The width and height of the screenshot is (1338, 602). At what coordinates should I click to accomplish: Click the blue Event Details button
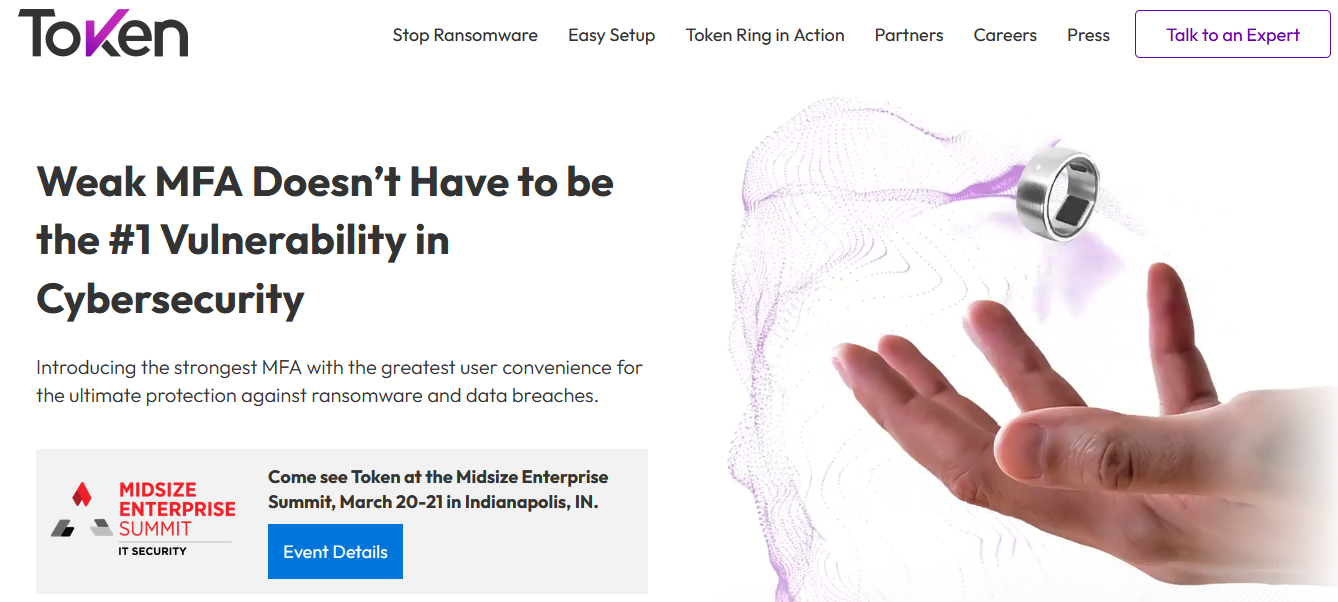coord(335,552)
